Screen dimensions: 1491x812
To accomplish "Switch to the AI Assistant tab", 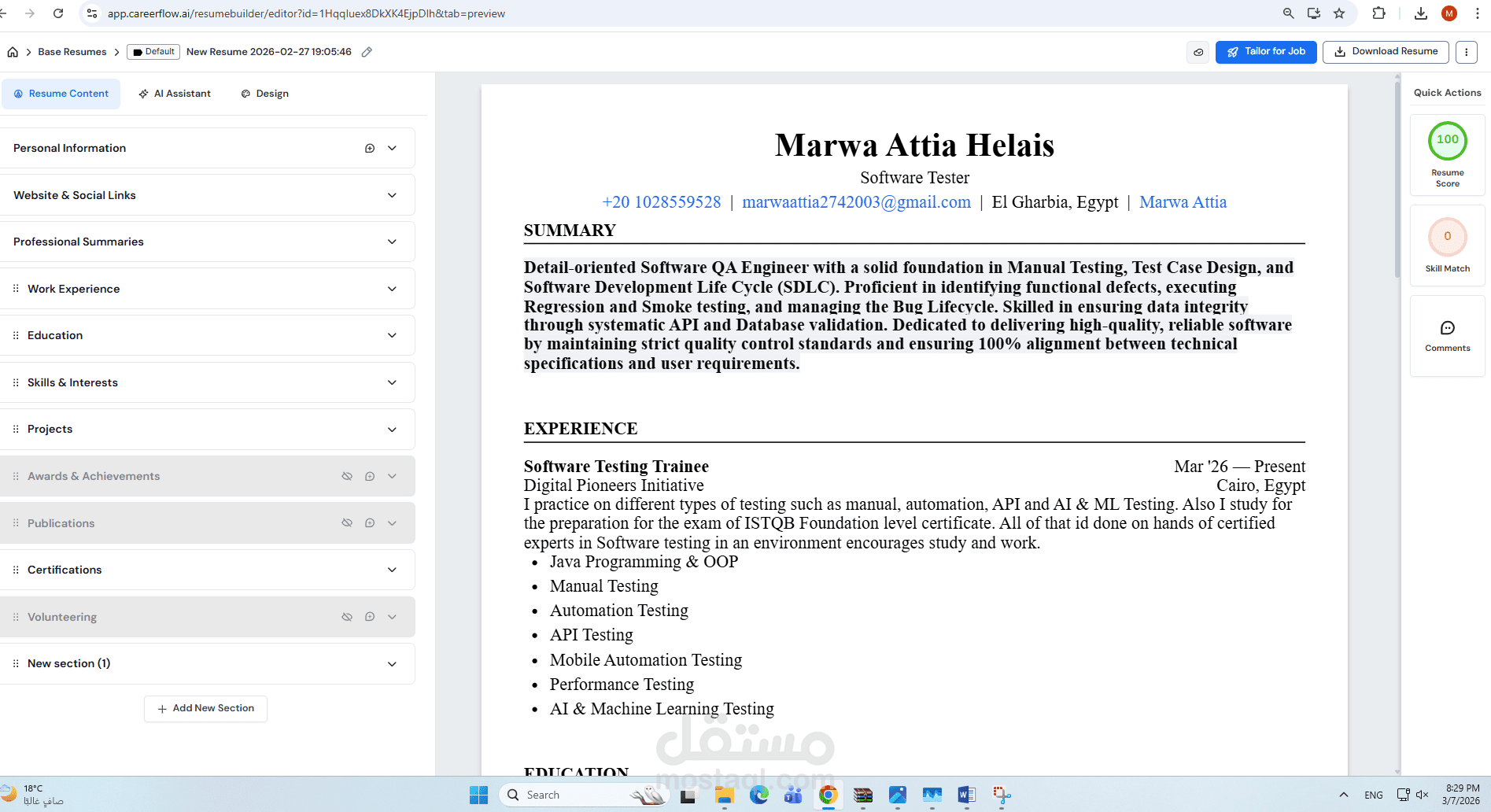I will [175, 94].
